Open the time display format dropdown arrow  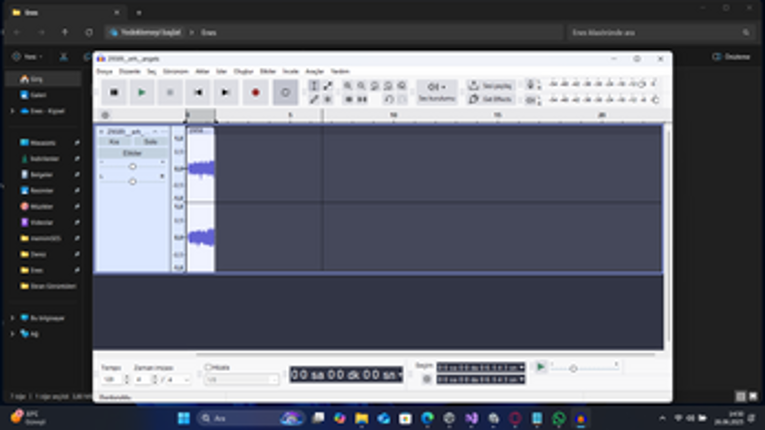click(x=400, y=374)
